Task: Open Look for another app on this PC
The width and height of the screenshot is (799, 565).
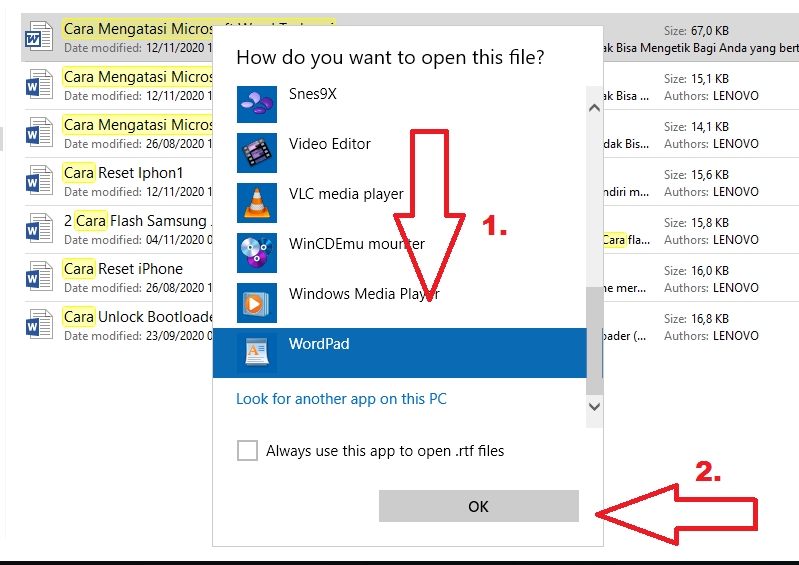Action: [341, 399]
